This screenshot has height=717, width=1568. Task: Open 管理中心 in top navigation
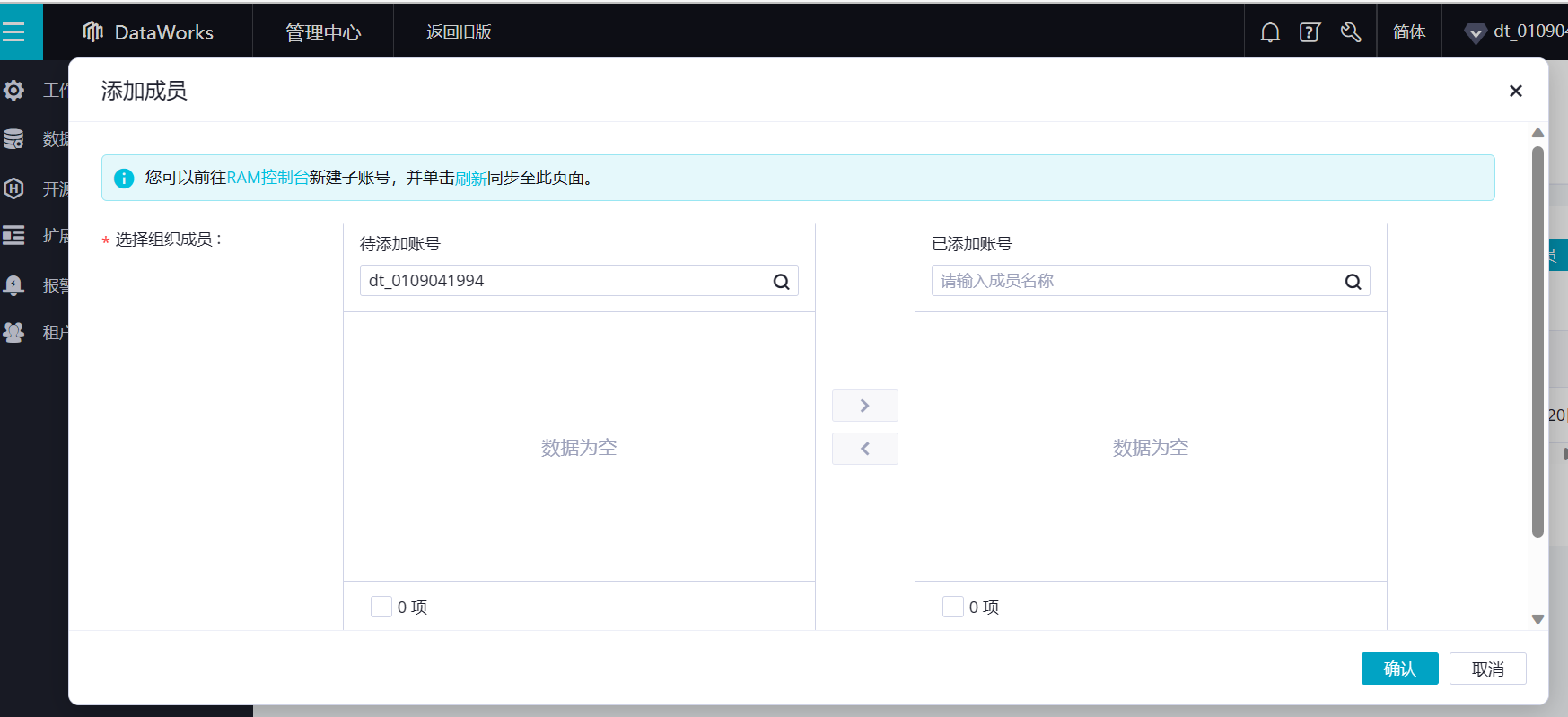(x=323, y=32)
